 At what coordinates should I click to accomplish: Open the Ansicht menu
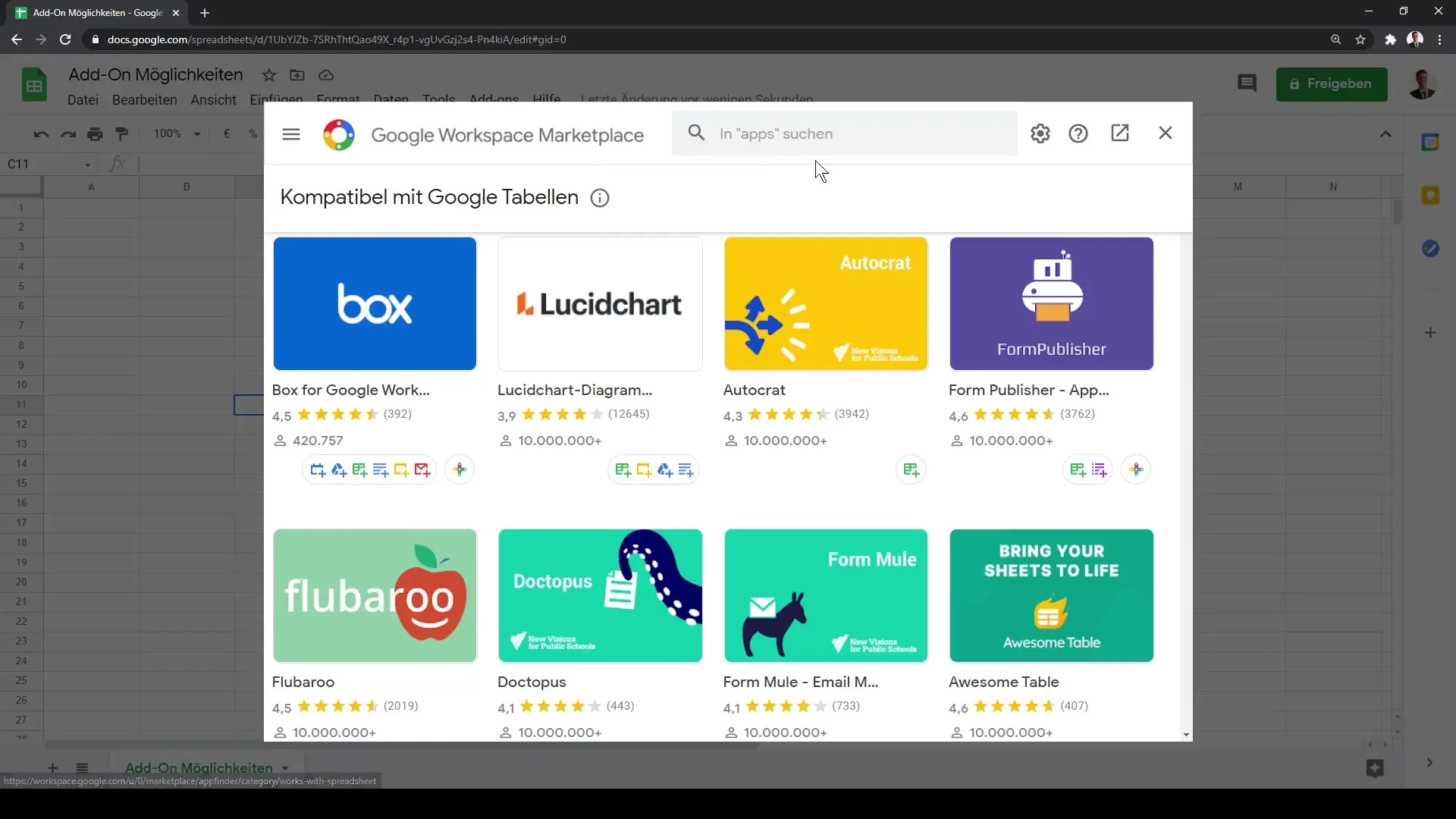[x=213, y=100]
